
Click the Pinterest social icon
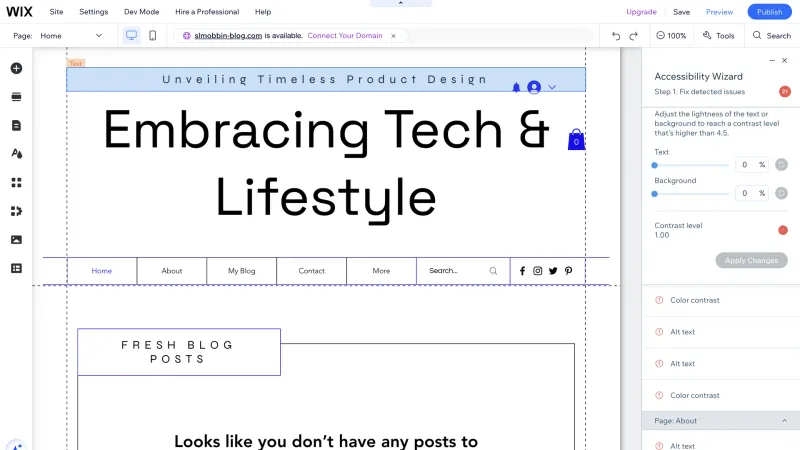pyautogui.click(x=568, y=271)
